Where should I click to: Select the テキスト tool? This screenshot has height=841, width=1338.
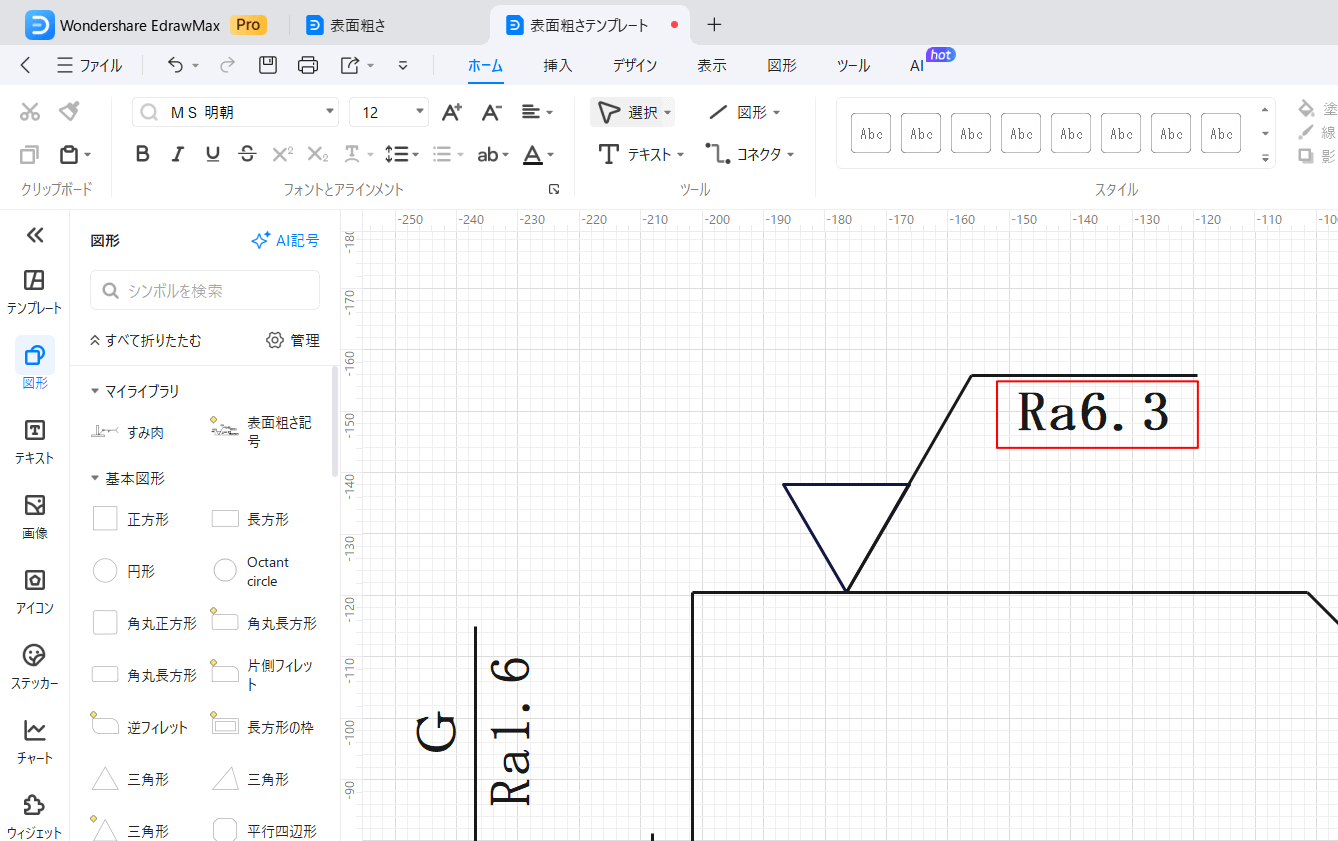point(641,154)
